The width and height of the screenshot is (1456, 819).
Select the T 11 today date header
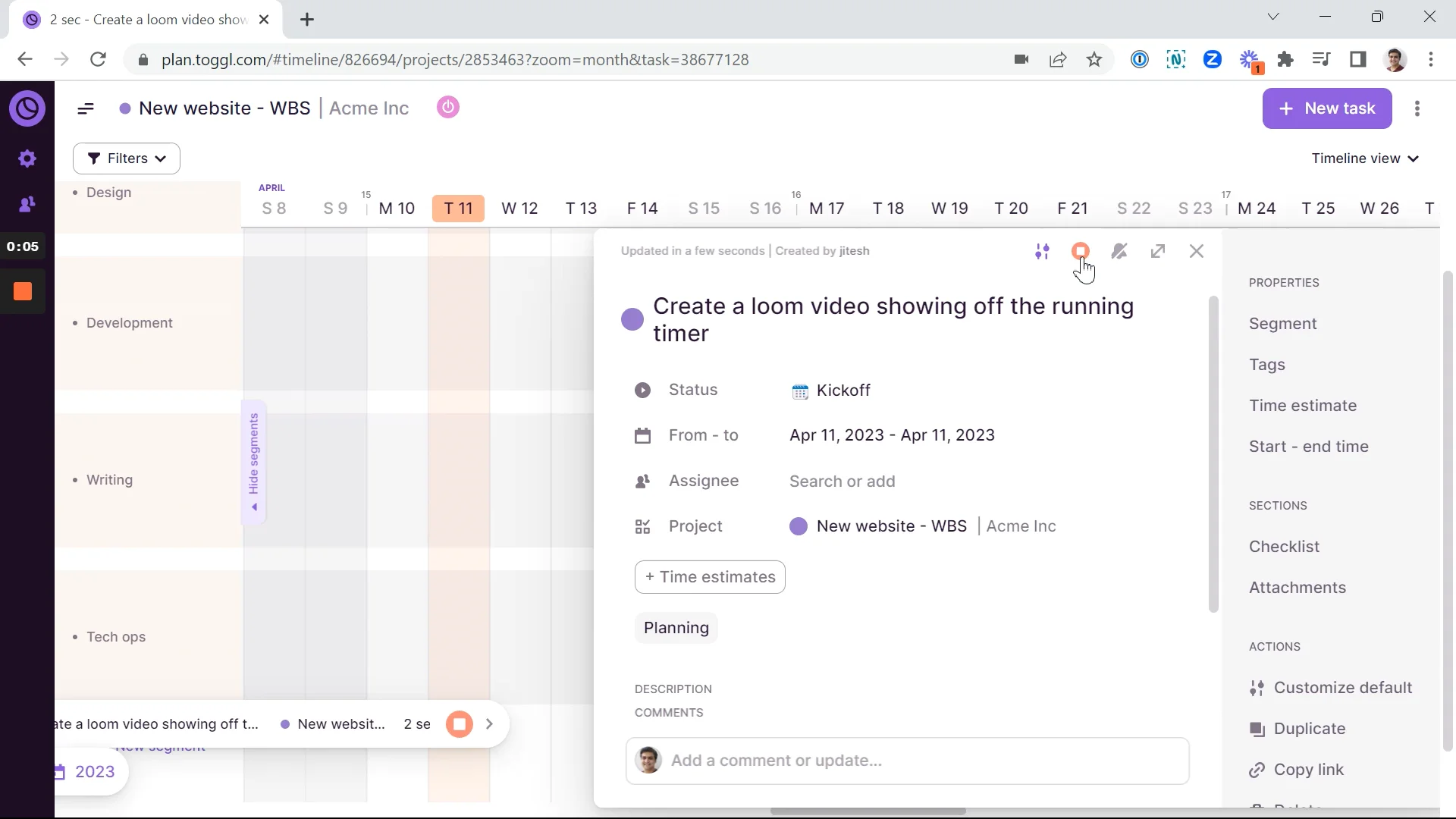(x=458, y=209)
